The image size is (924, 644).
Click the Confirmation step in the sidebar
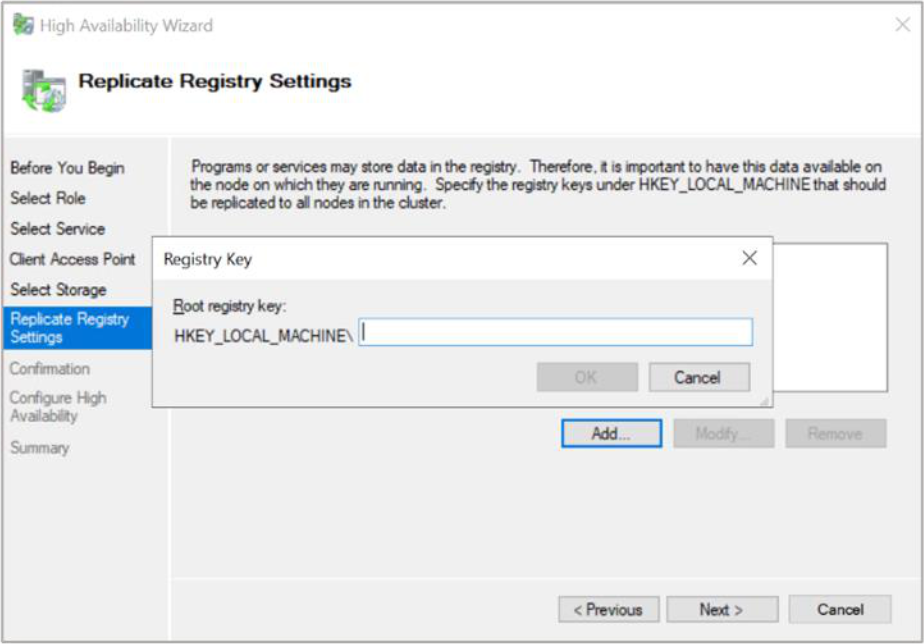click(x=50, y=369)
